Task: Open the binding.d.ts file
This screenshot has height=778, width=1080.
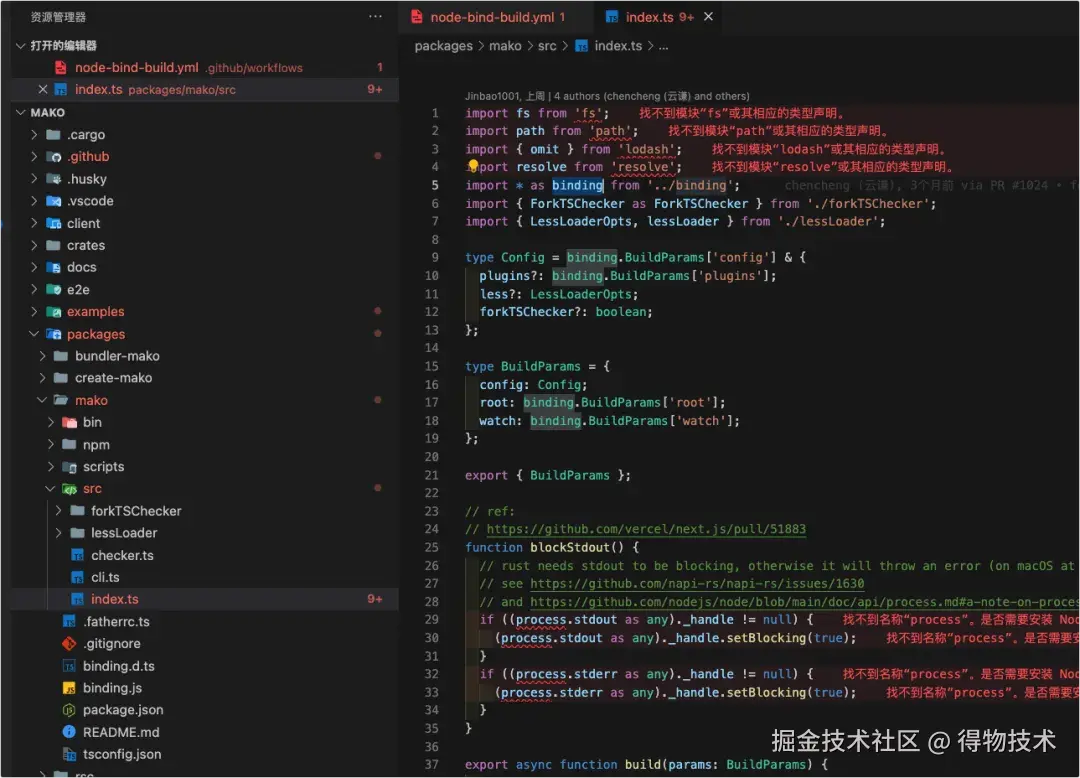Action: pos(205,666)
